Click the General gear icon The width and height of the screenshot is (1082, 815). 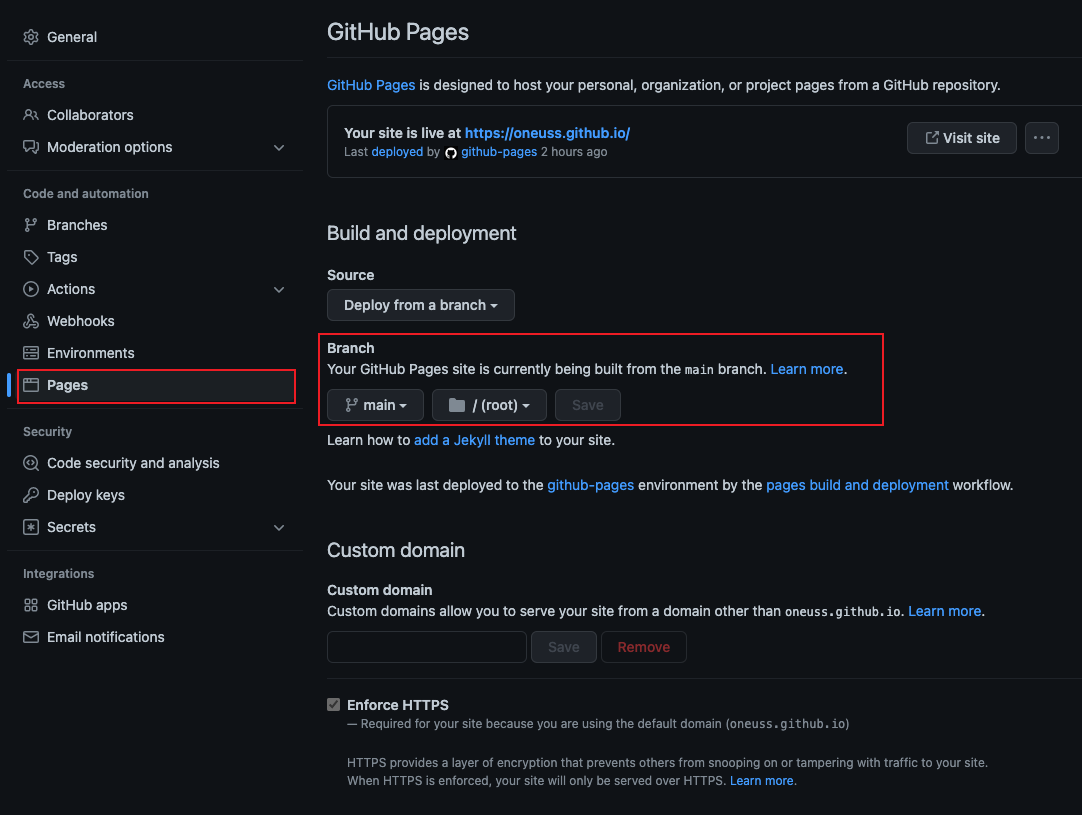[x=30, y=37]
